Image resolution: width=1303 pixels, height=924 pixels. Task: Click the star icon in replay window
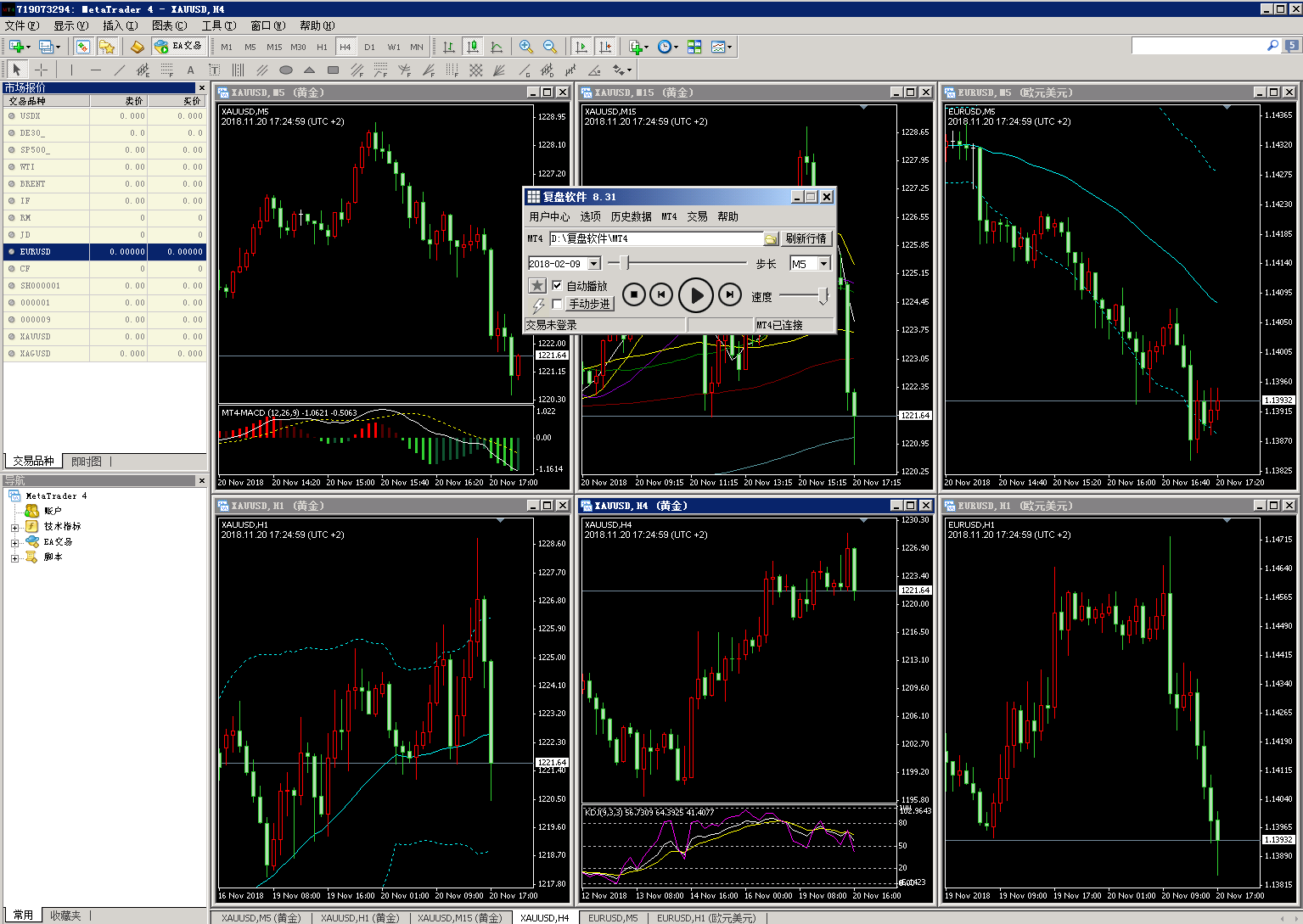[x=536, y=286]
